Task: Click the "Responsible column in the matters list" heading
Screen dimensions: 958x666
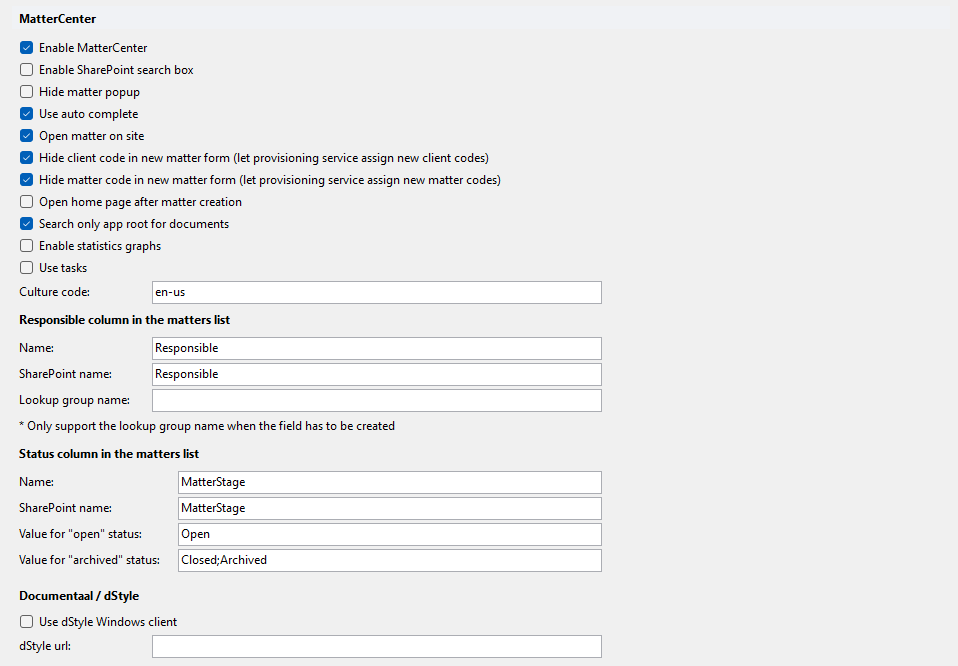Action: (x=125, y=320)
